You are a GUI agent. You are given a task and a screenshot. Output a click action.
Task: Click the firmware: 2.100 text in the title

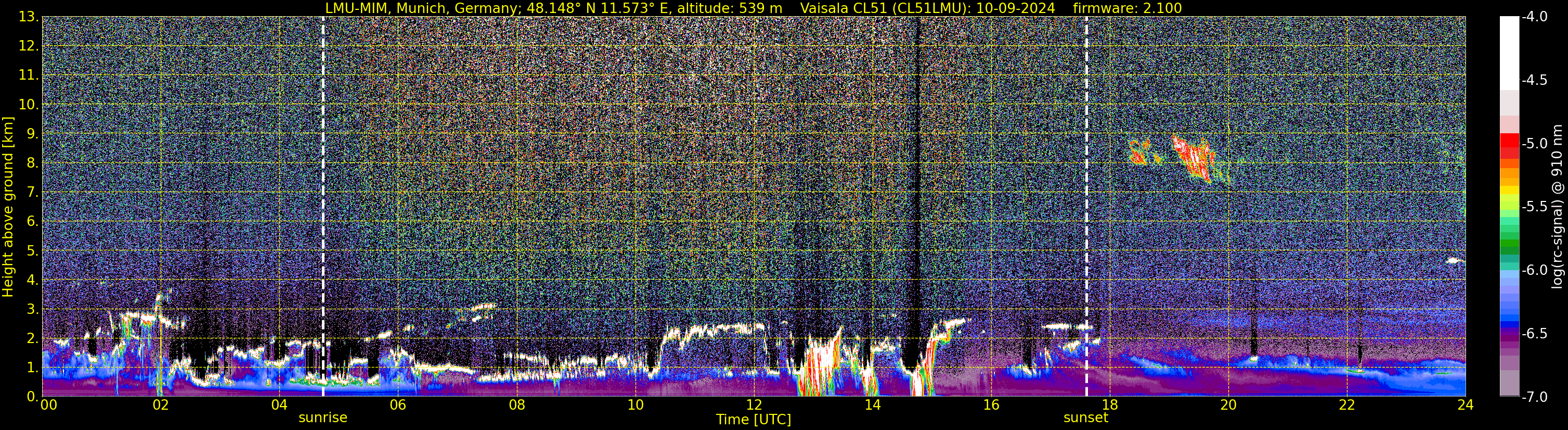tap(1128, 8)
